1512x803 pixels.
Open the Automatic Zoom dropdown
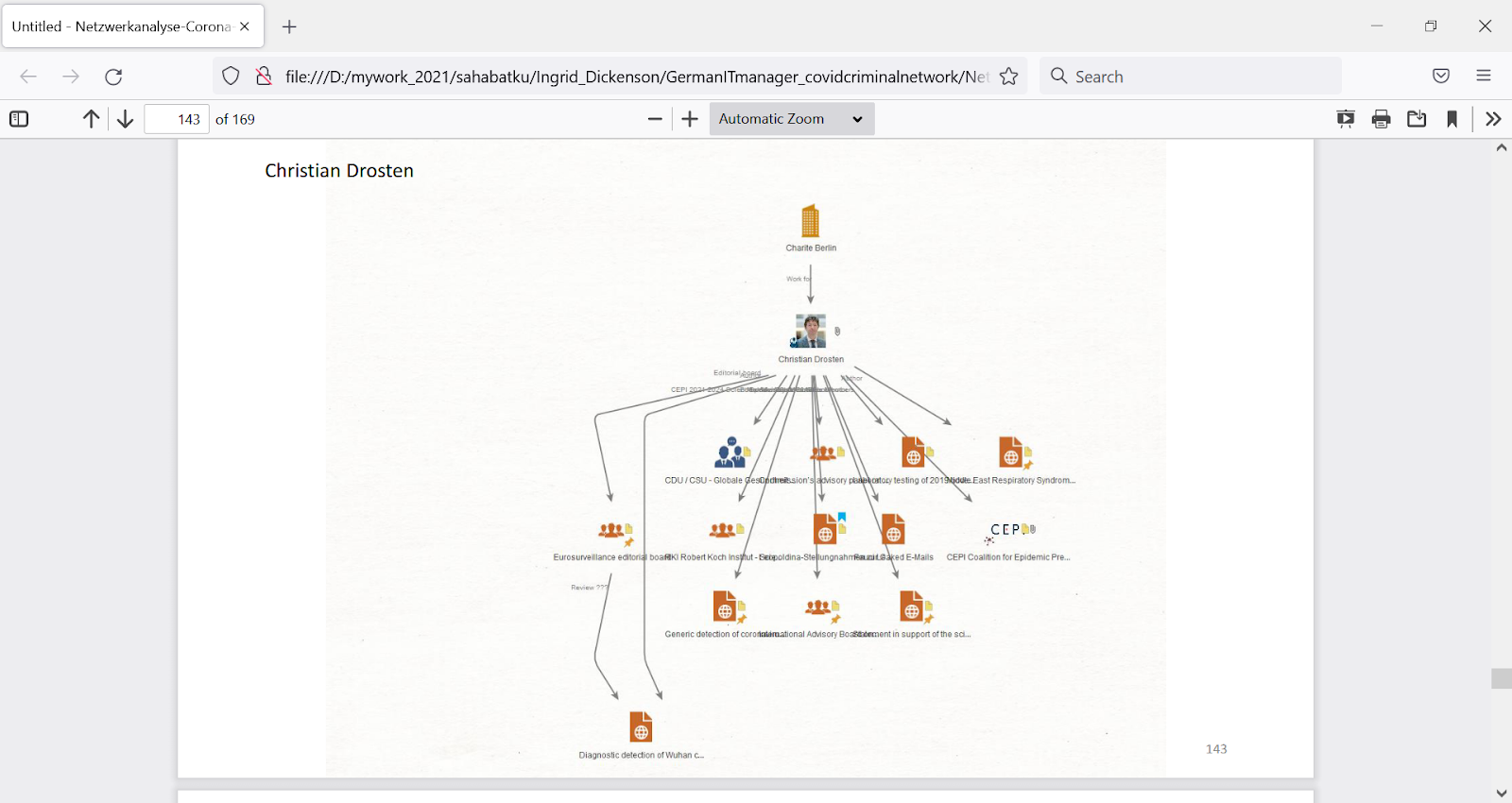792,119
